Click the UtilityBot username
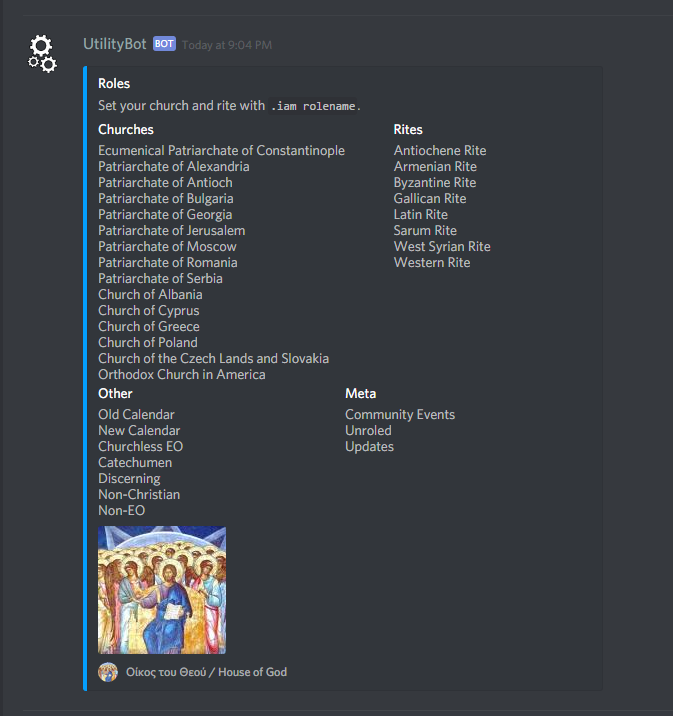Viewport: 673px width, 716px height. point(115,44)
